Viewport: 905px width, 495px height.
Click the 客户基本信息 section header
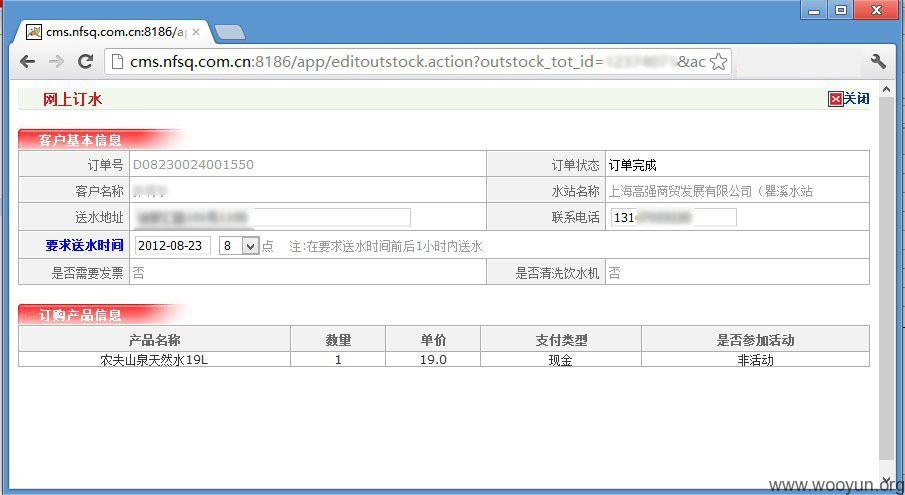80,140
